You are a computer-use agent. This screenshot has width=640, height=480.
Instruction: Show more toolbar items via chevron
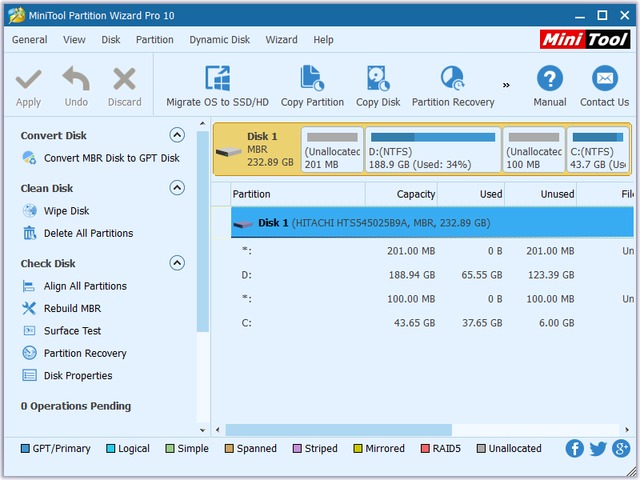point(506,85)
